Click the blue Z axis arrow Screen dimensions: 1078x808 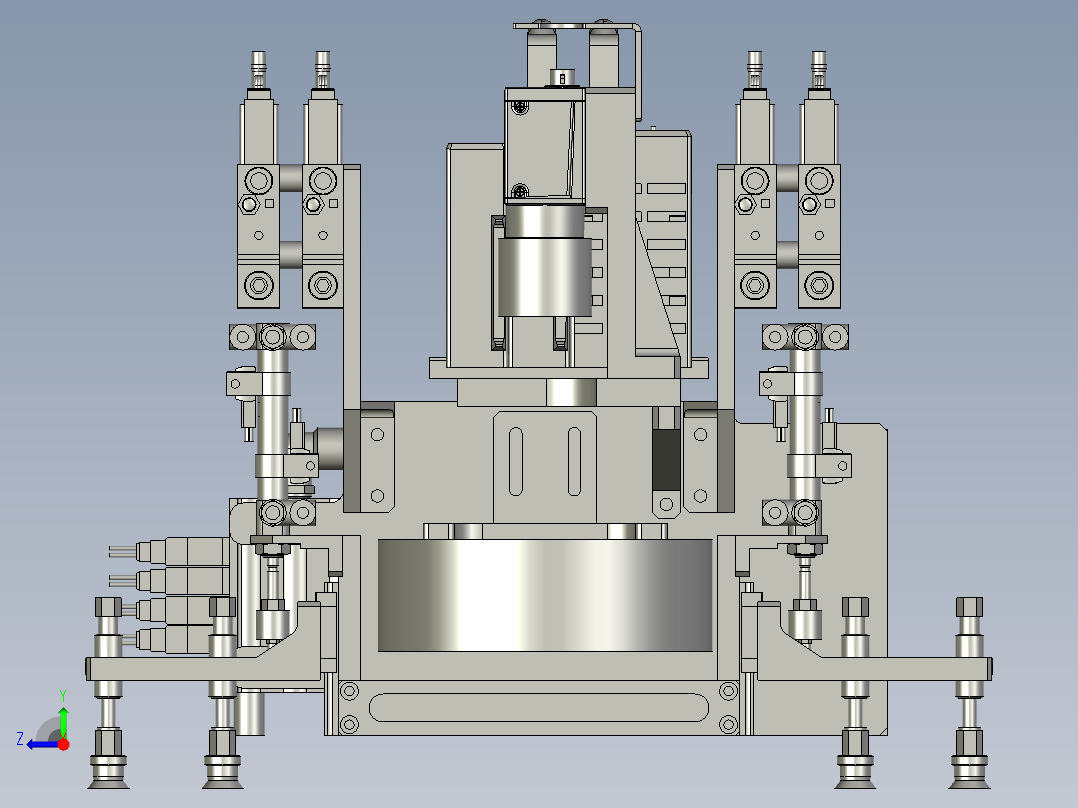point(43,745)
